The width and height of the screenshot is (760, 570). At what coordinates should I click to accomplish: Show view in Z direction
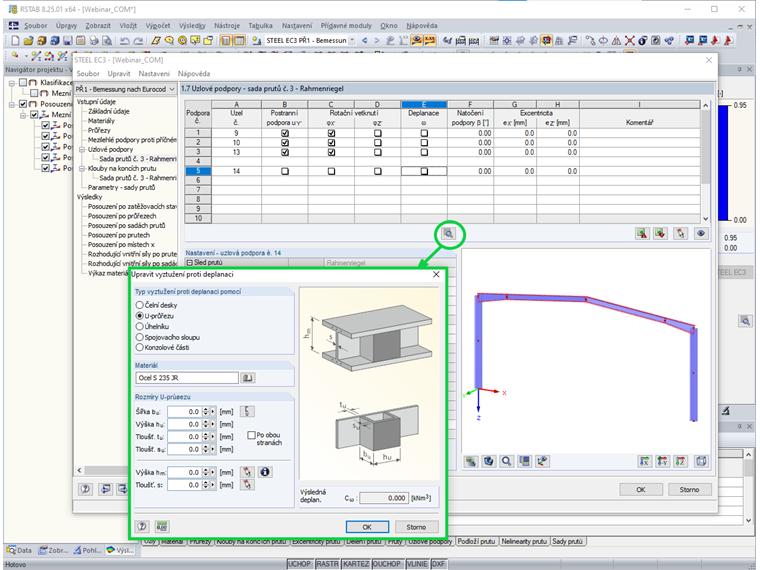tap(681, 461)
